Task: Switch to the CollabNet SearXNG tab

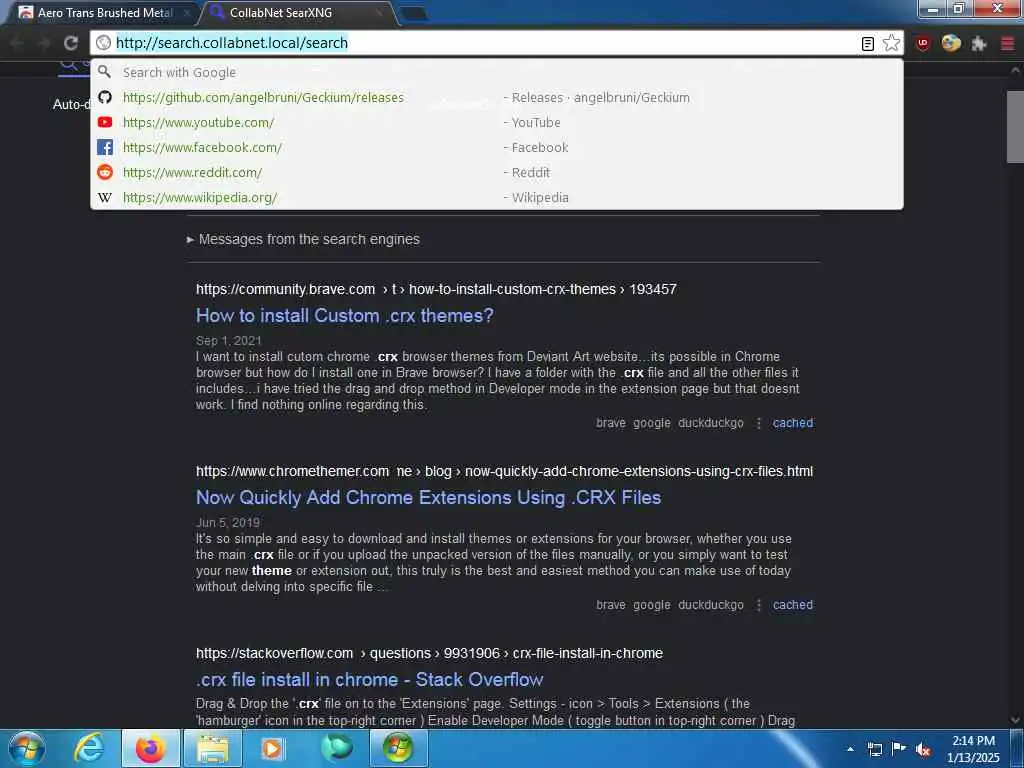Action: pyautogui.click(x=297, y=13)
